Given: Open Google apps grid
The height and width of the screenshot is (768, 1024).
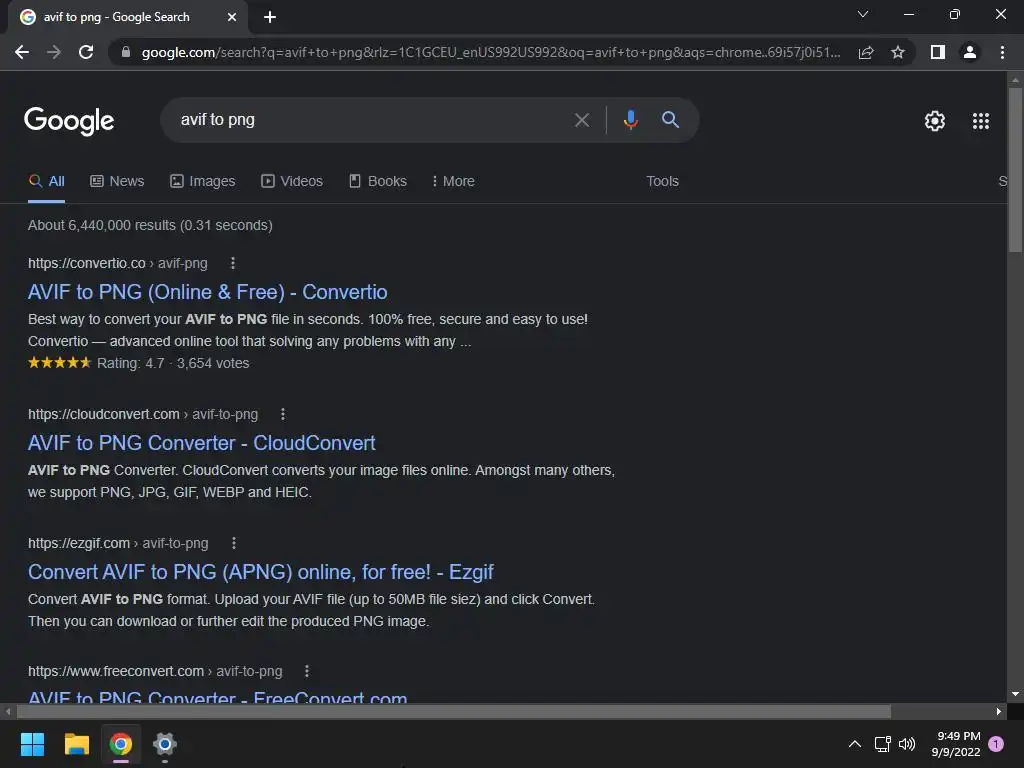Looking at the screenshot, I should pyautogui.click(x=981, y=121).
